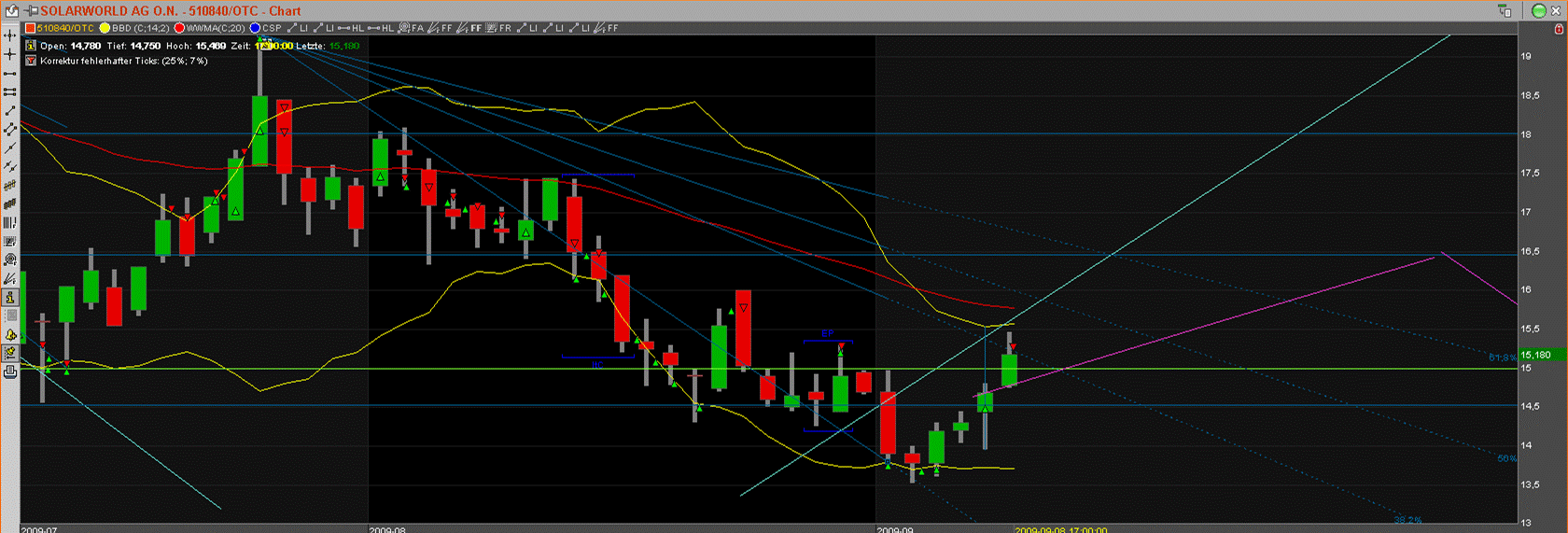Select the vertical bars time-zone tool

[x=10, y=222]
